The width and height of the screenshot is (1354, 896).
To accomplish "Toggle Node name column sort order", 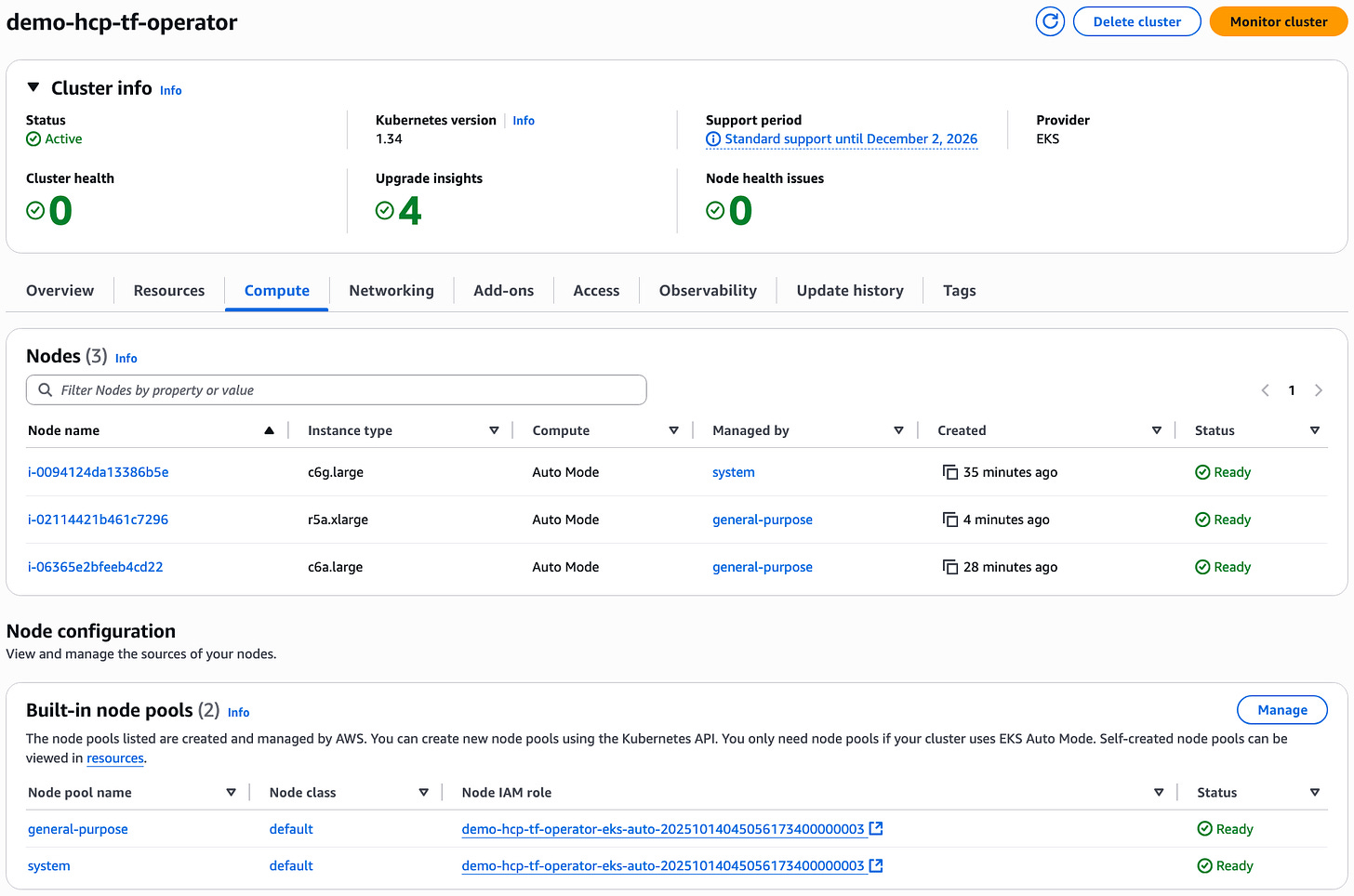I will (x=269, y=429).
